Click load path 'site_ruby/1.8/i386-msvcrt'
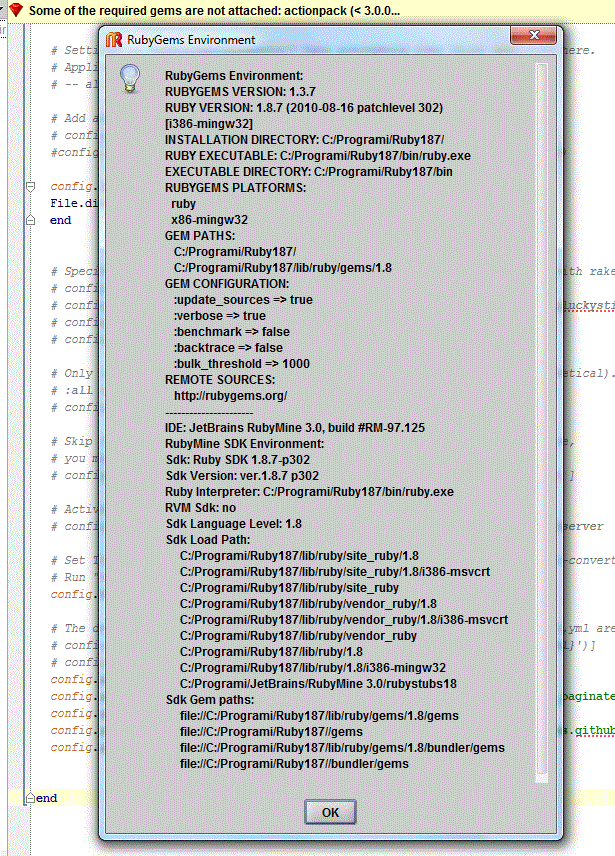 (335, 572)
